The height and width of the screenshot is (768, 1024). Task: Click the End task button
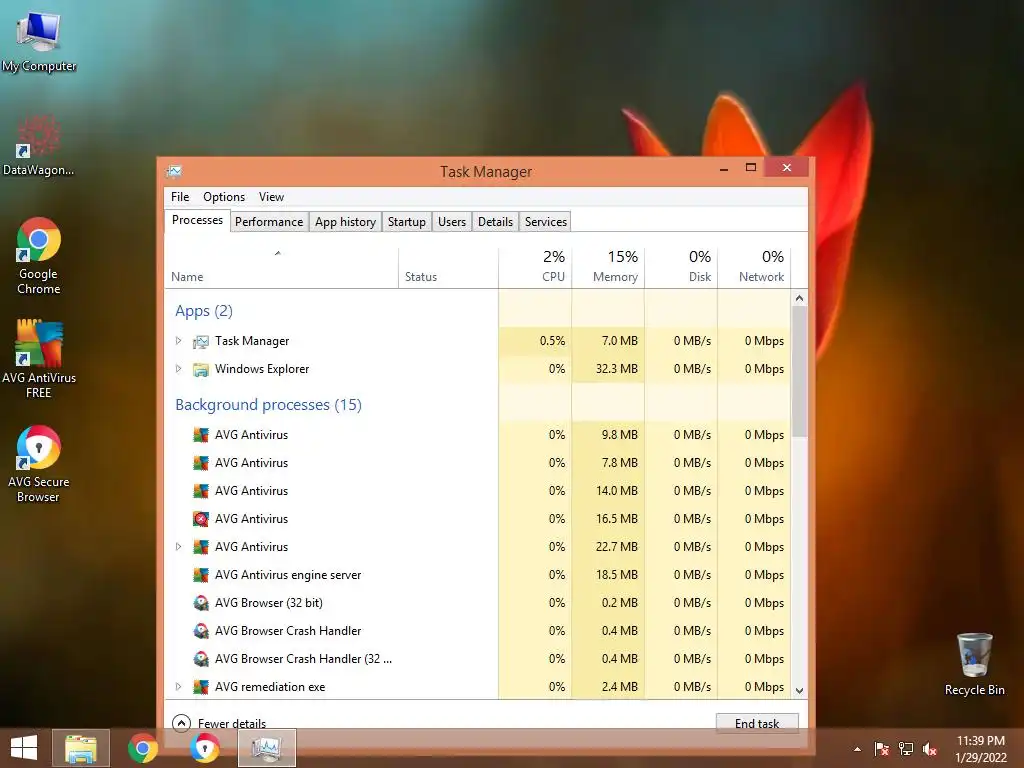757,723
